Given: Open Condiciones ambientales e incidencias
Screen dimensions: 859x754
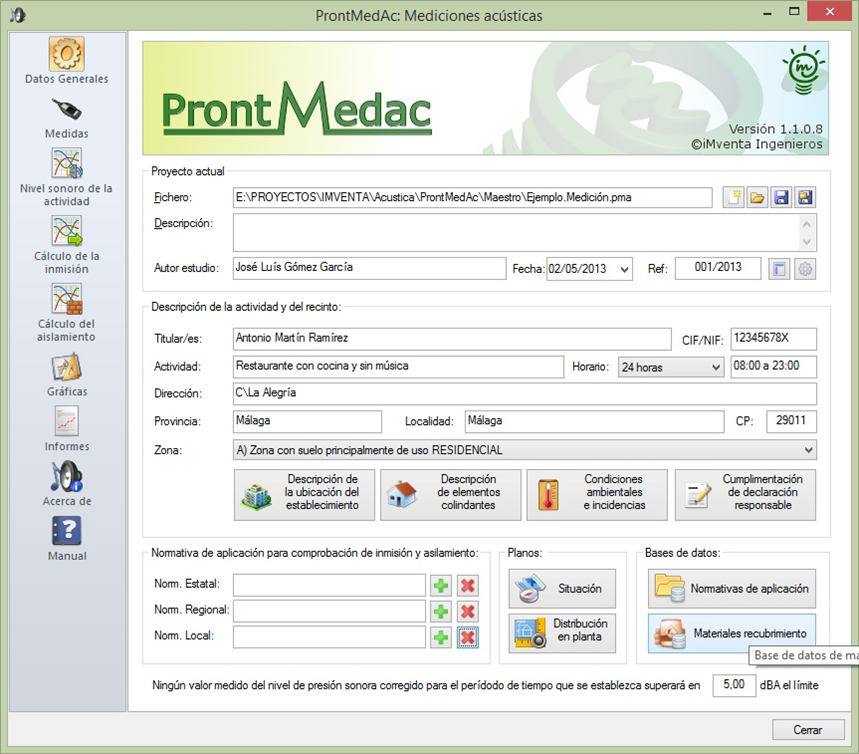Looking at the screenshot, I should (597, 495).
